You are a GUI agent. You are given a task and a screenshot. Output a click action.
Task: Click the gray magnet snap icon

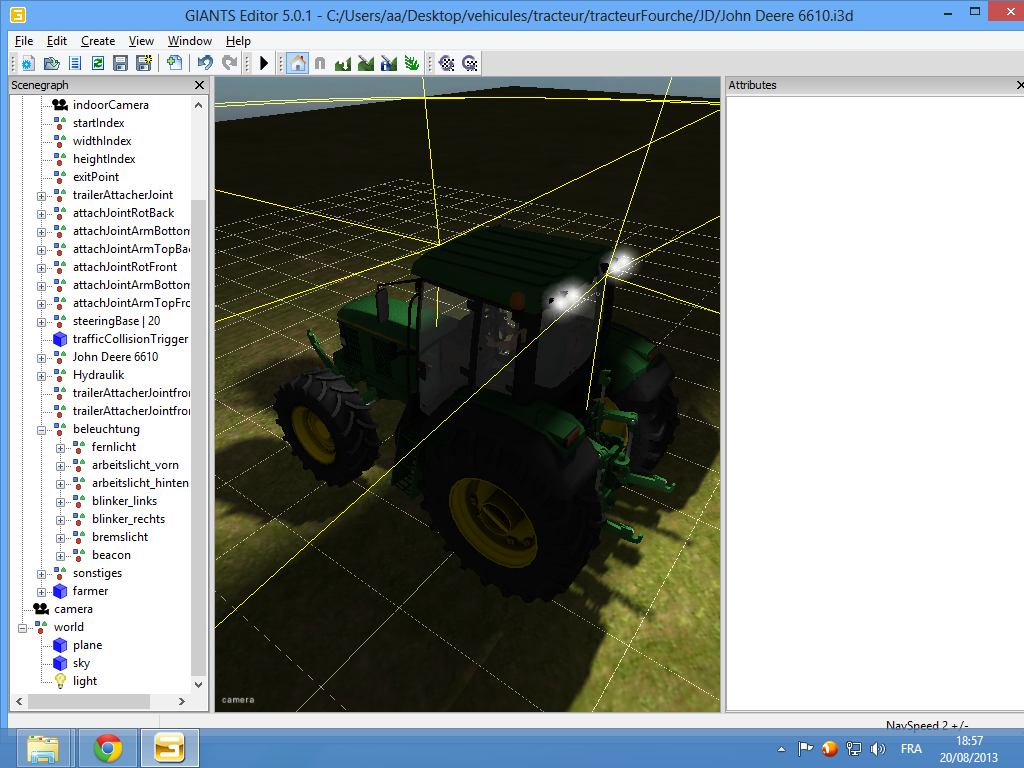tap(320, 63)
